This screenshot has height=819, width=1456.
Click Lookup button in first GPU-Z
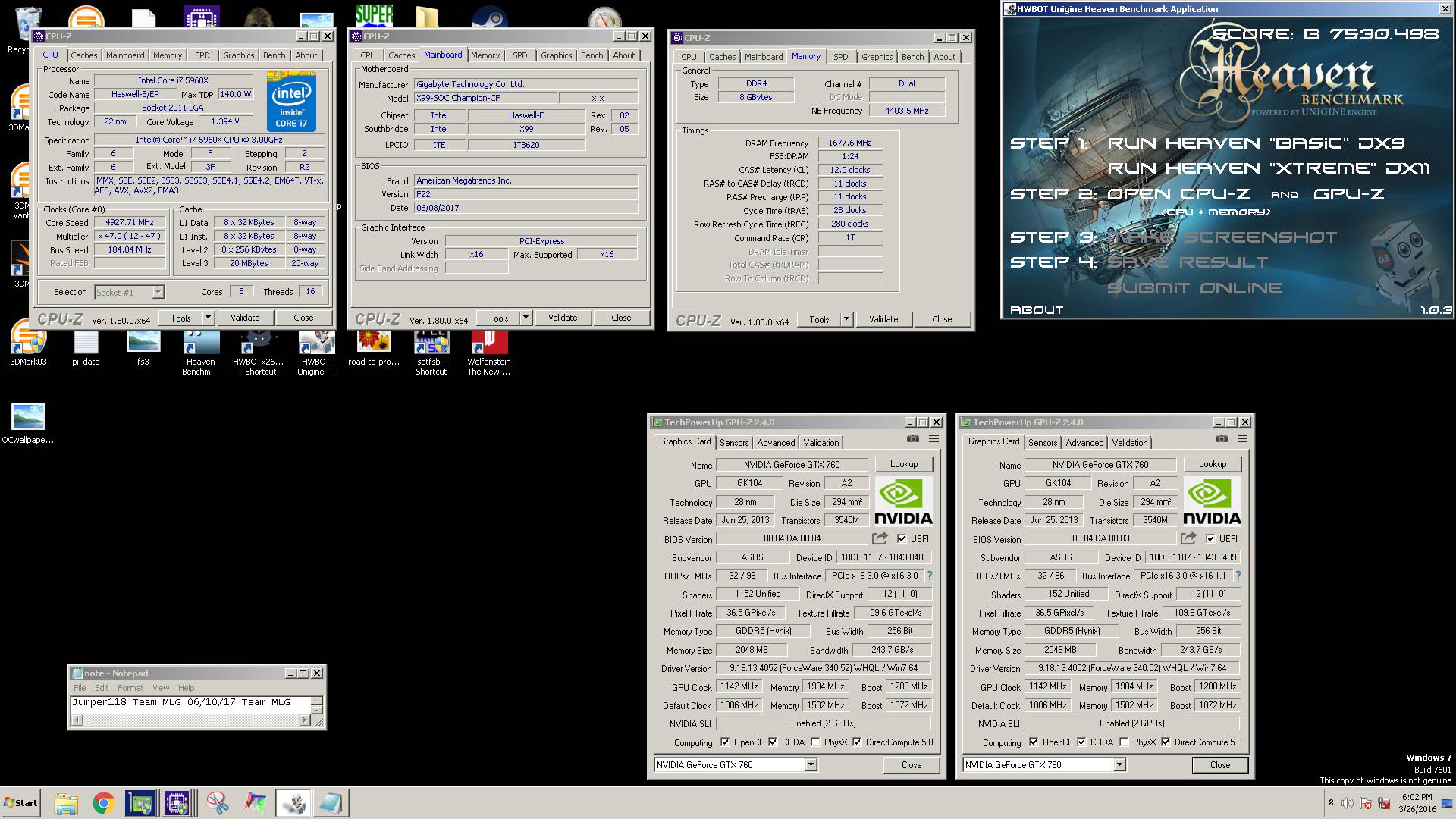(x=904, y=464)
